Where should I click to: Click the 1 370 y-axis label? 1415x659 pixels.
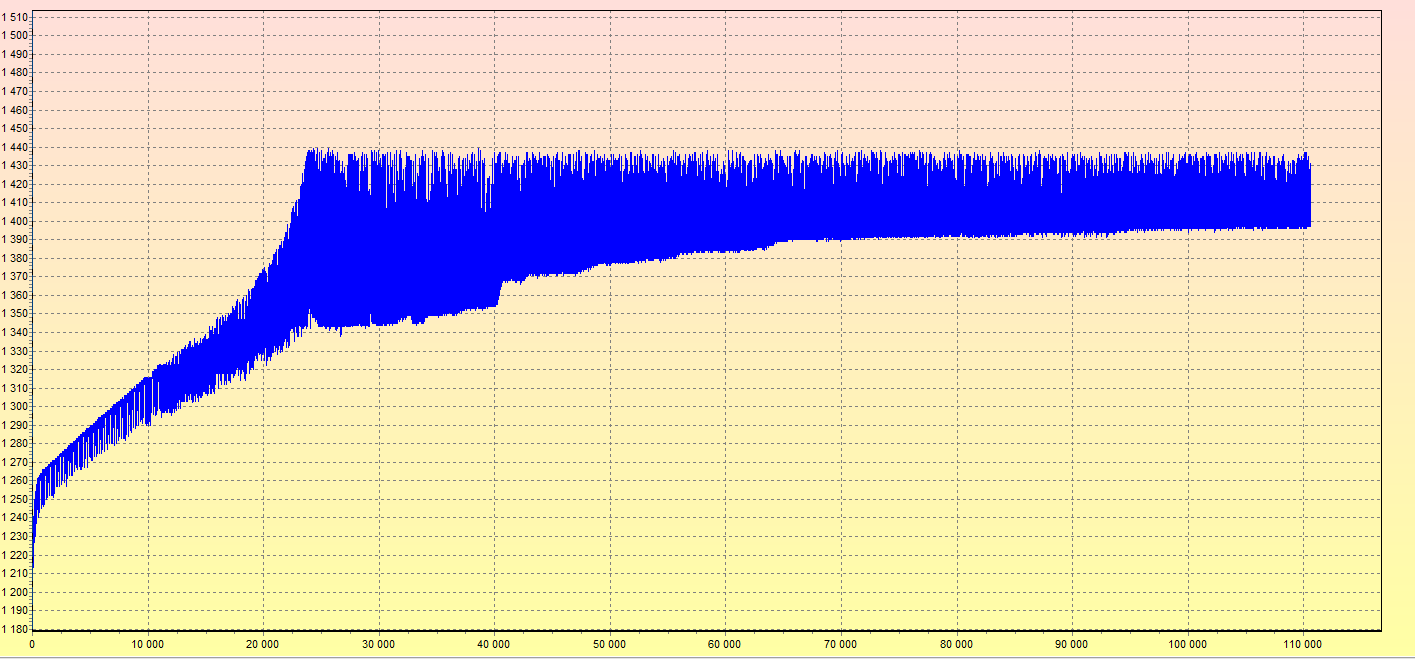coord(15,277)
